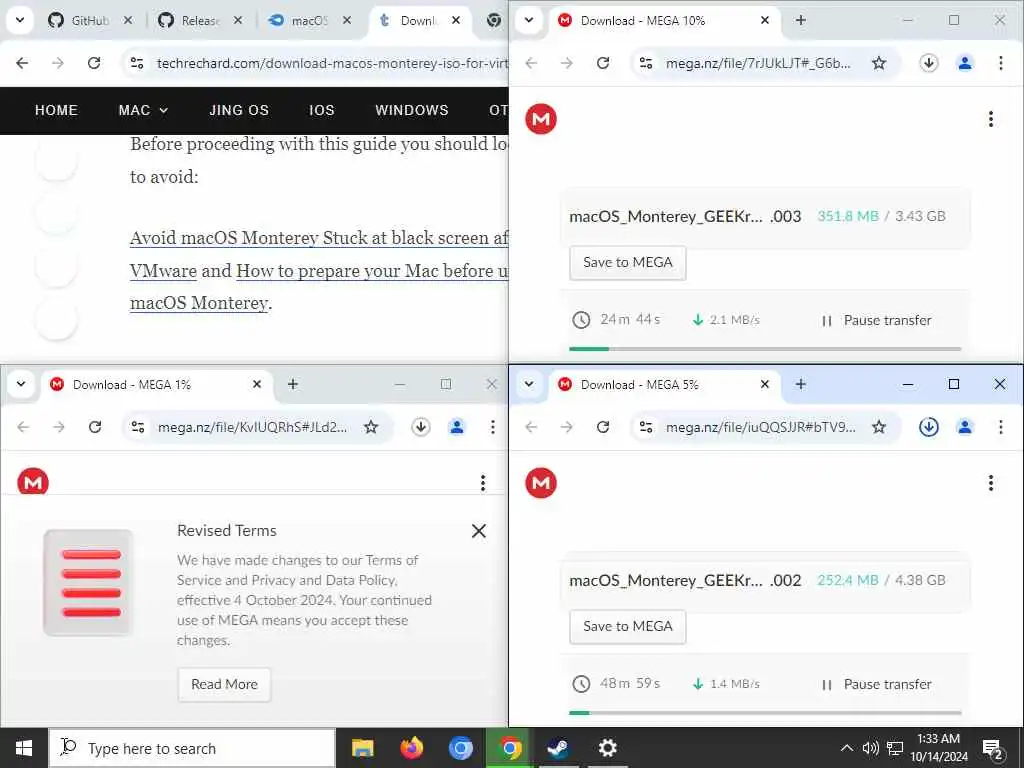Open the WINDOWS menu item
Screen dimensions: 1024x768
[x=411, y=110]
